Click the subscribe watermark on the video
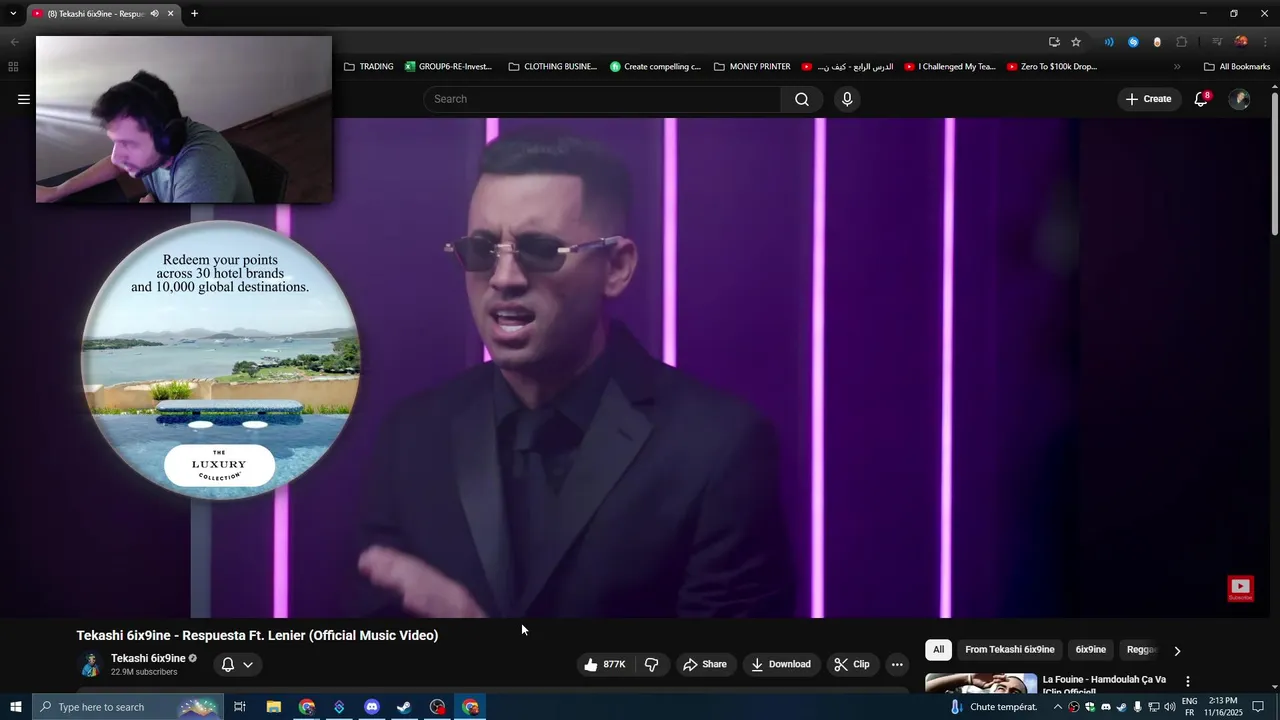This screenshot has width=1280, height=720. coord(1240,588)
